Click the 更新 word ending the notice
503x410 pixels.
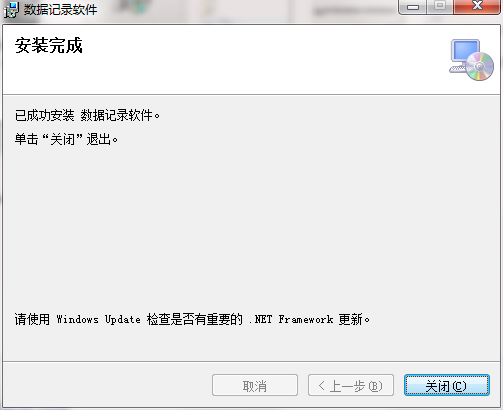pyautogui.click(x=350, y=319)
